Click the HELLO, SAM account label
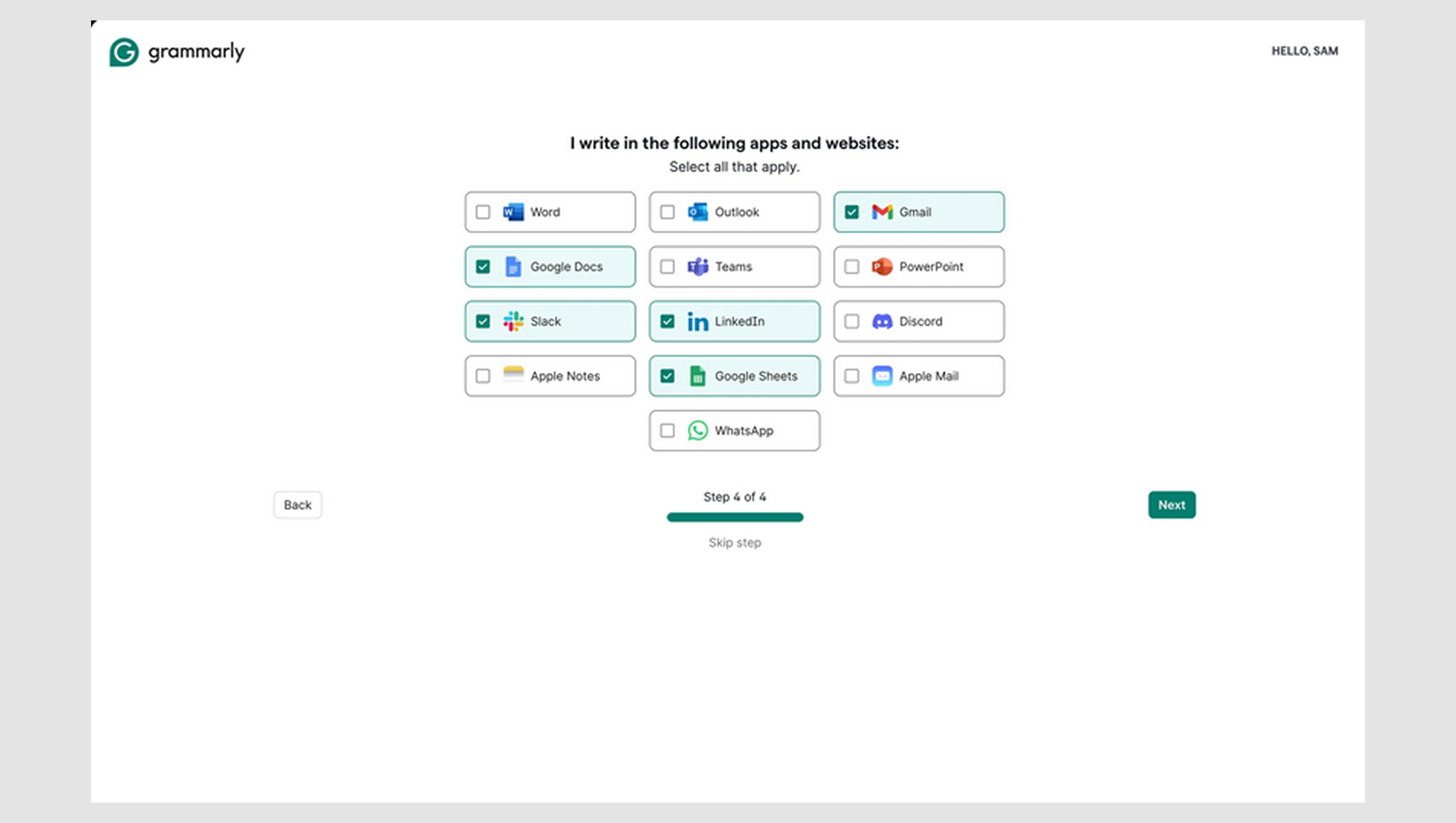Viewport: 1456px width, 823px height. click(x=1305, y=51)
